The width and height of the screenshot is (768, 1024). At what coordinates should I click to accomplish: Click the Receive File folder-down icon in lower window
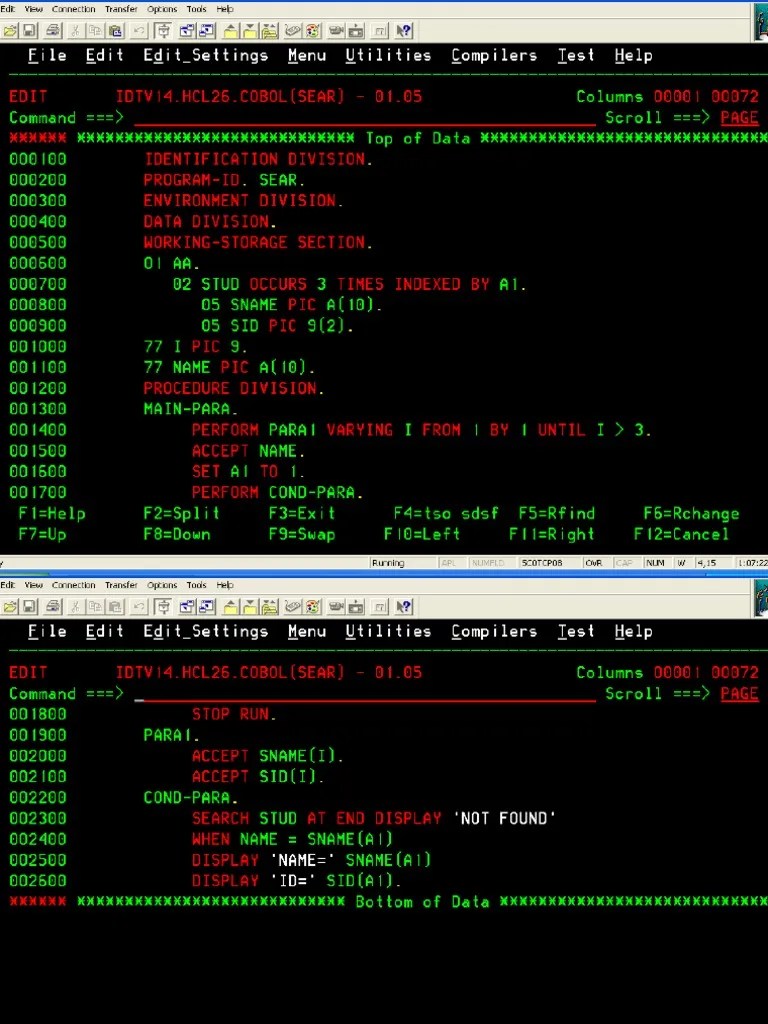[251, 607]
